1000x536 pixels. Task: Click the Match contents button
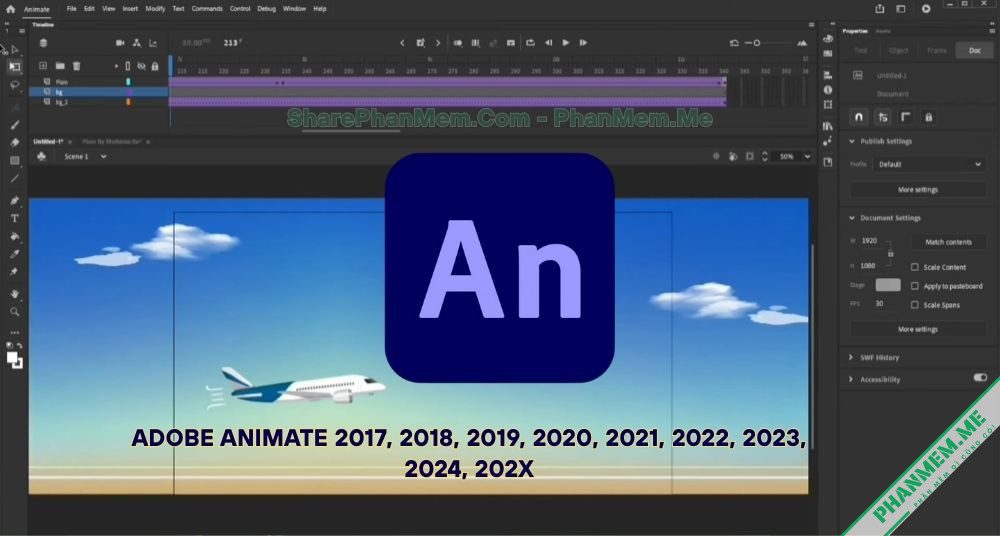(x=948, y=242)
